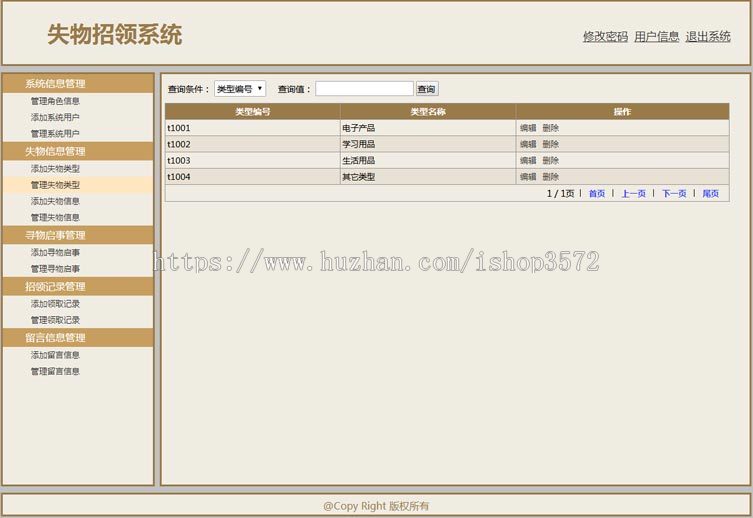This screenshot has height=518, width=753.
Task: Open 管理系统用户 in sidebar
Action: pos(55,133)
